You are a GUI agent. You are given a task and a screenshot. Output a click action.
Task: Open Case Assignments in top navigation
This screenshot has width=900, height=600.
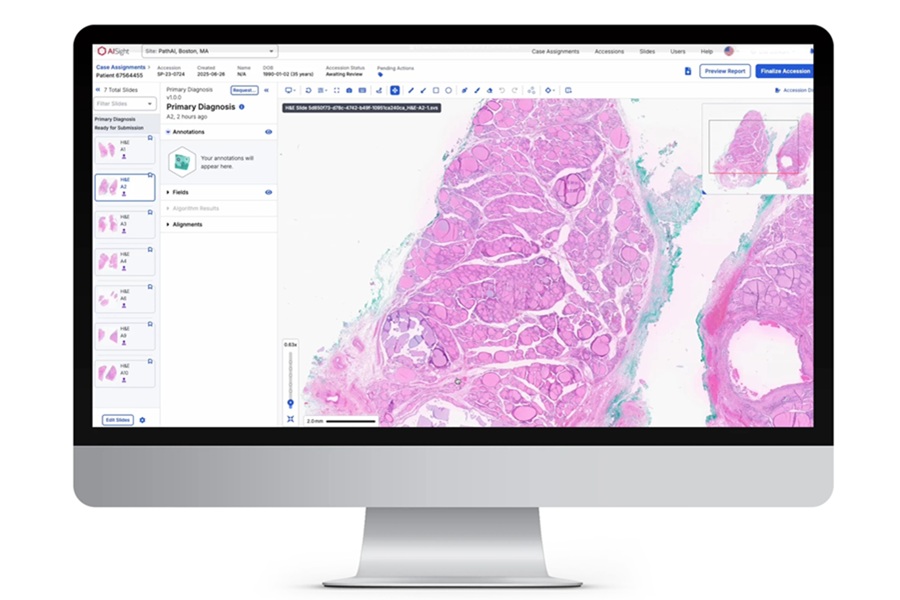pos(555,52)
